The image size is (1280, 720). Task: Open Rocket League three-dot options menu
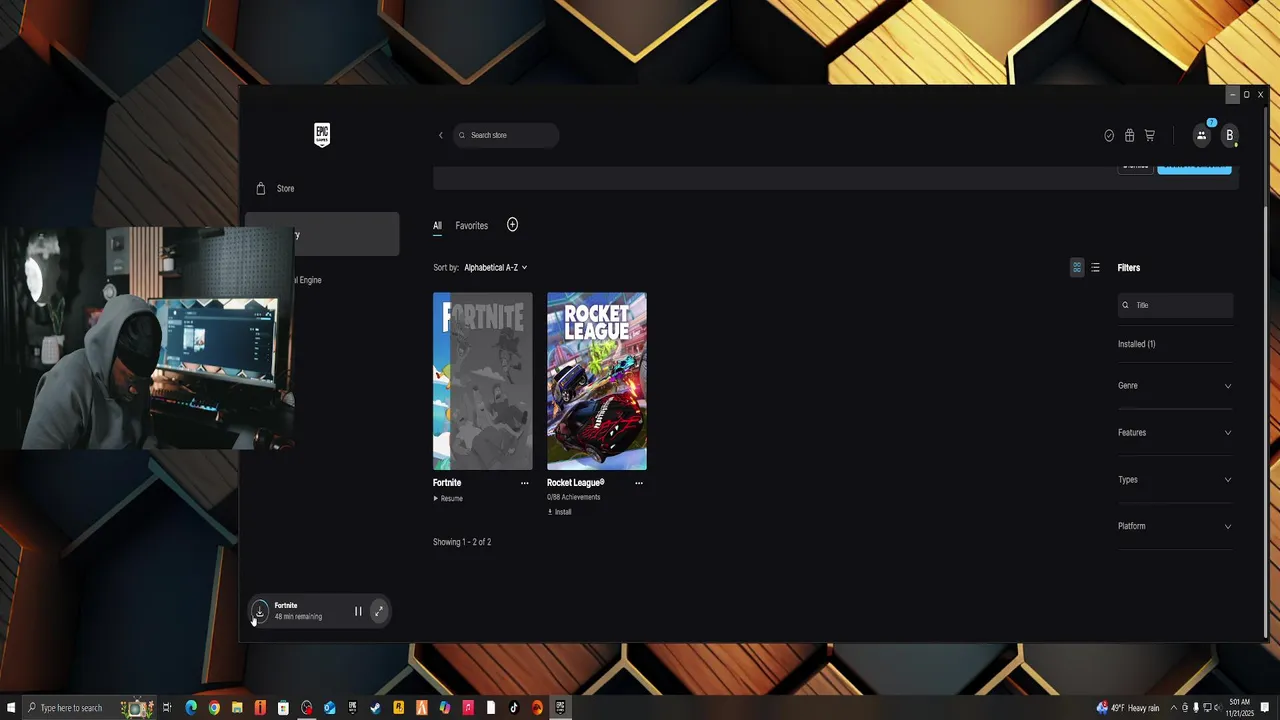[x=639, y=483]
